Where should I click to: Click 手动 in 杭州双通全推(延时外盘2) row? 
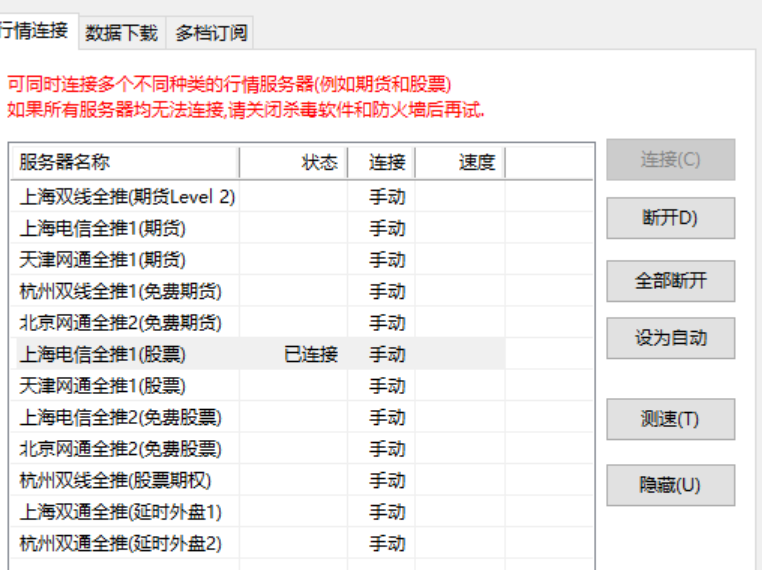pos(387,543)
